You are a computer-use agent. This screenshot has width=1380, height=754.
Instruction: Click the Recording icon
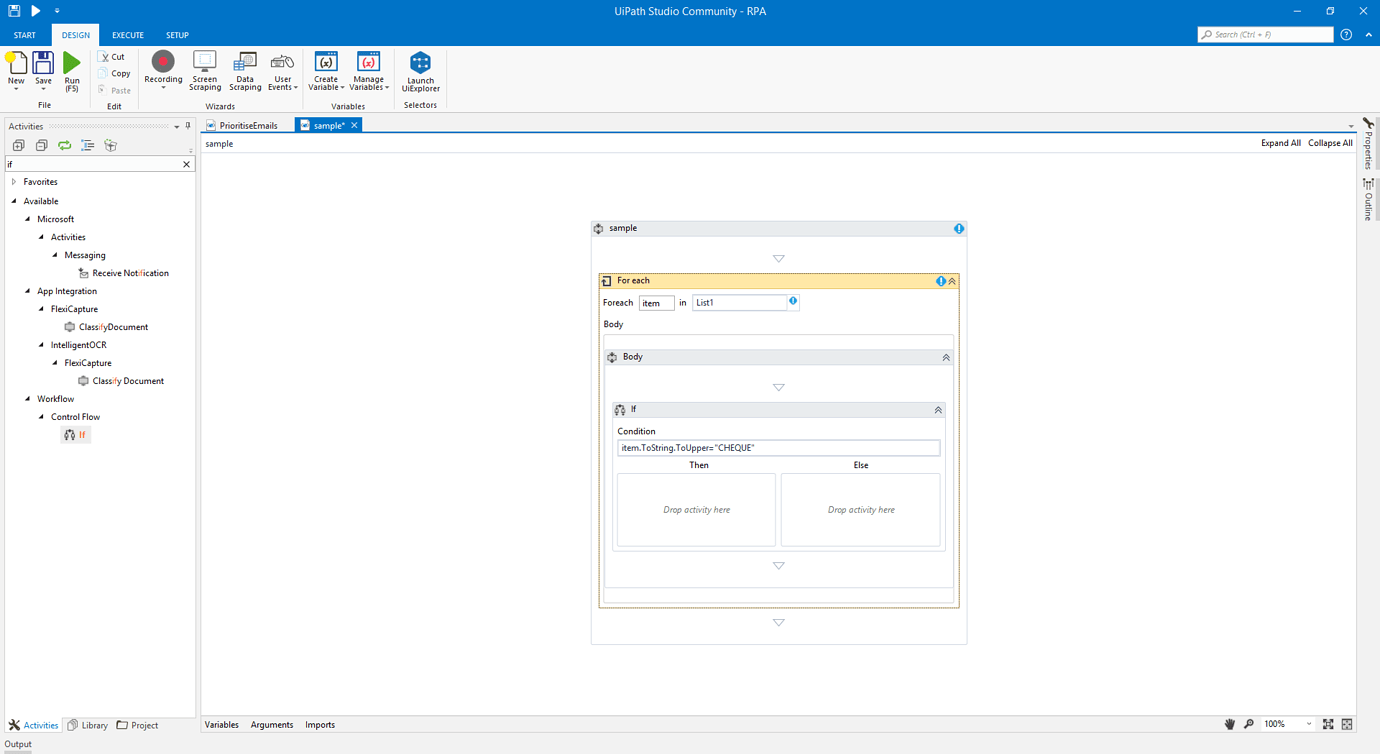pyautogui.click(x=163, y=62)
